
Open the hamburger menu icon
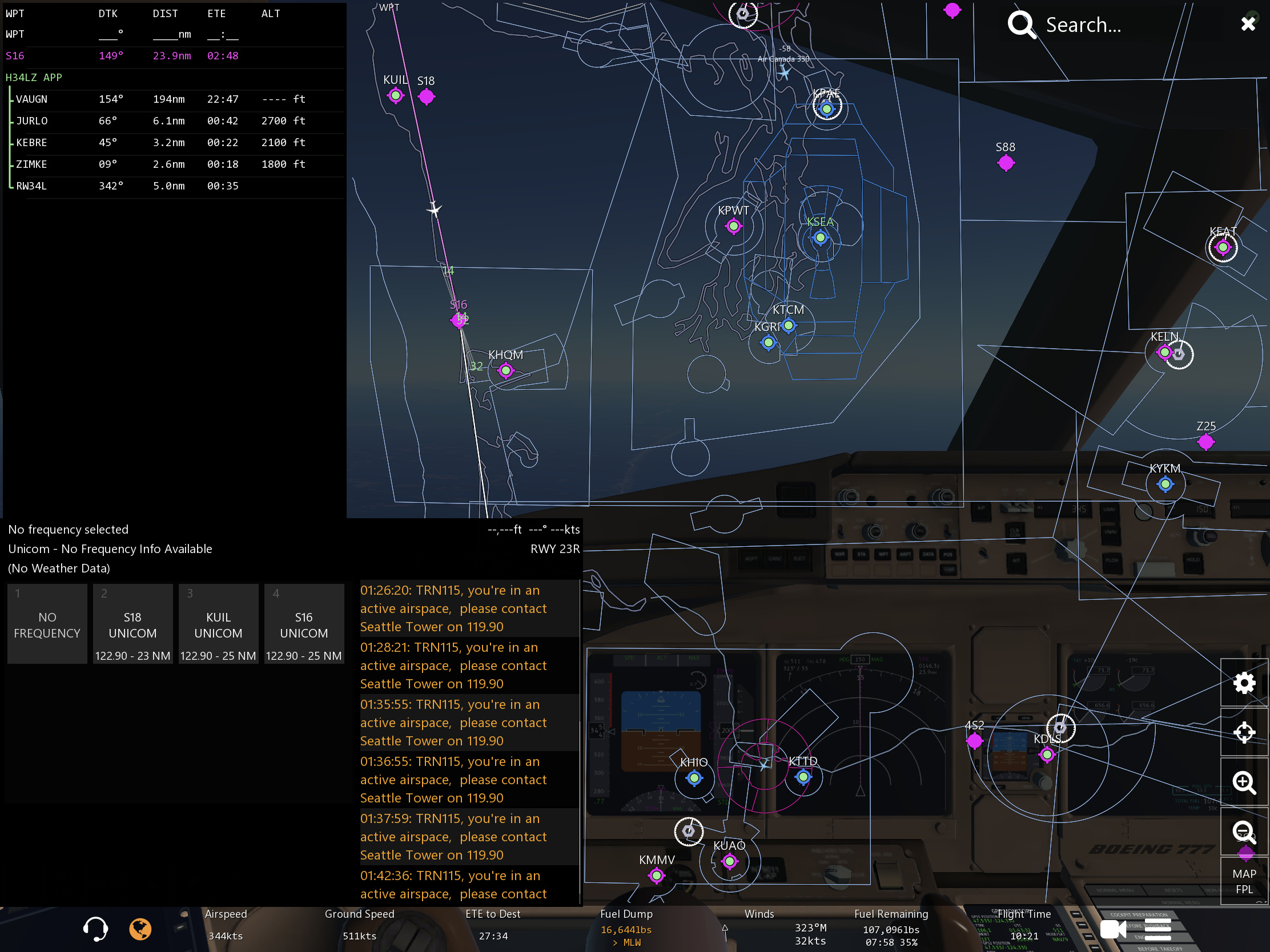pos(1158,929)
